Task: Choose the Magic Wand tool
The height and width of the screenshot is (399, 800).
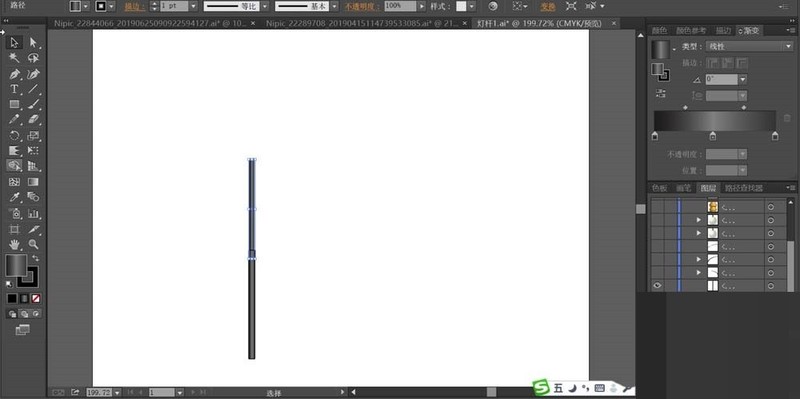Action: click(14, 58)
